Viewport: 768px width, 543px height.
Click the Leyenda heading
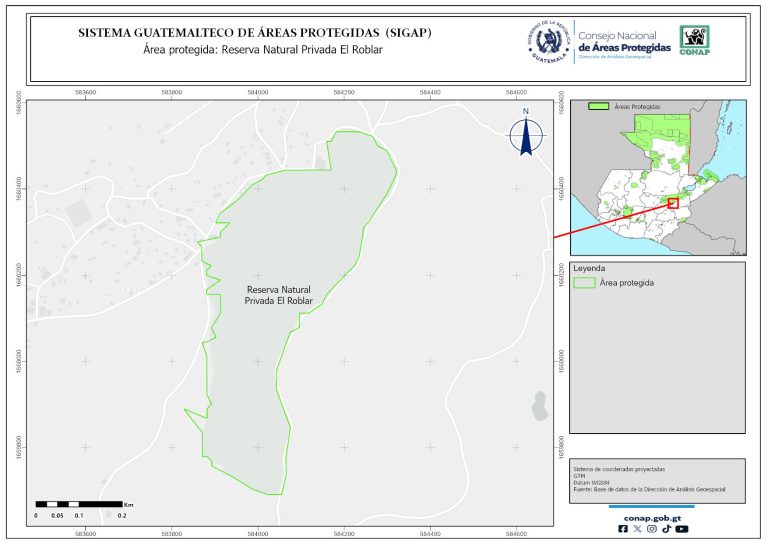[589, 268]
